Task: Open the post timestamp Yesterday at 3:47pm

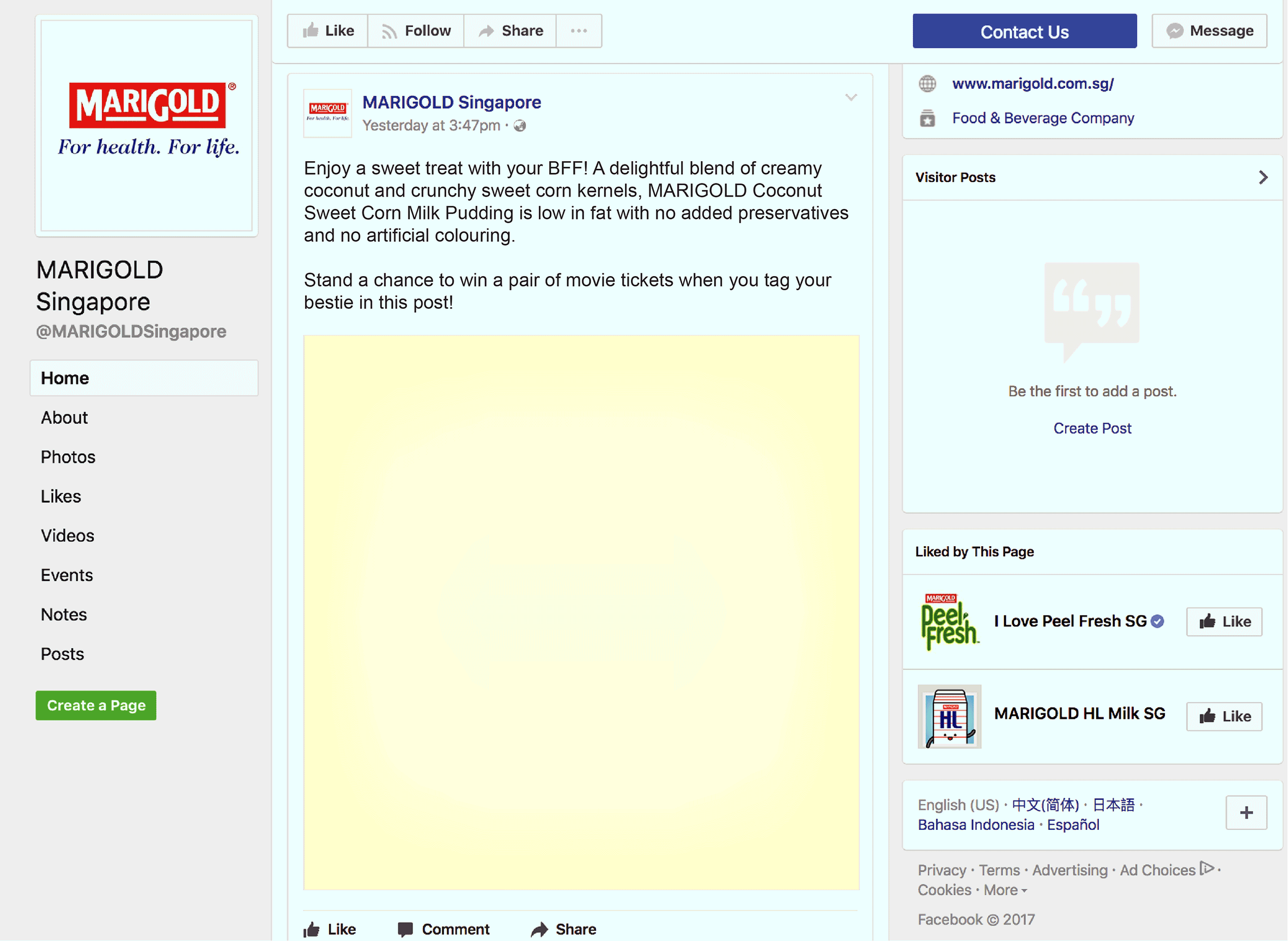Action: [431, 125]
